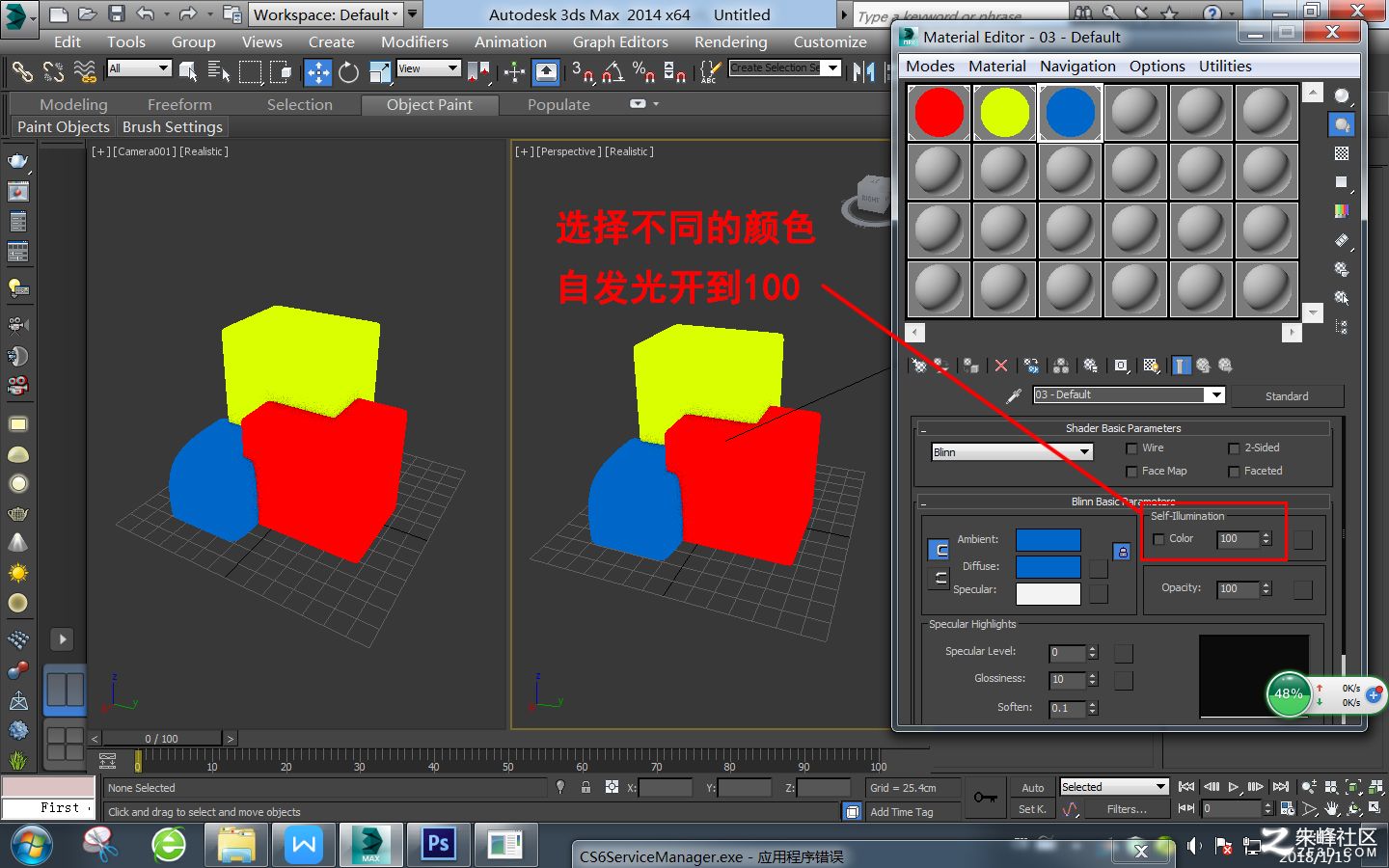Select the Select and Move tool
Screen dimensions: 1389x868
point(317,71)
